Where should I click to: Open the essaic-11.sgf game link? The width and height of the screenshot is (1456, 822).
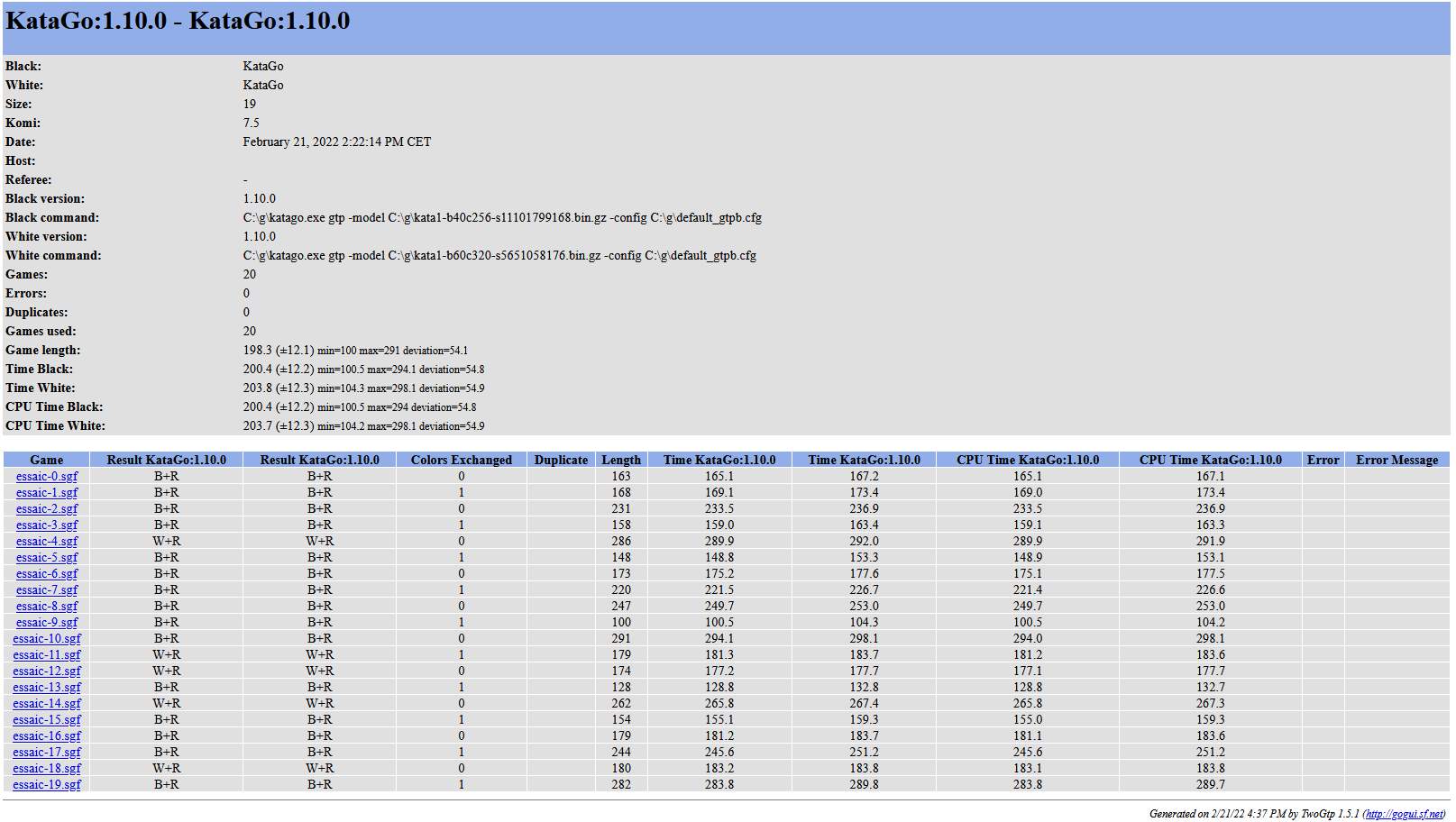[x=47, y=654]
